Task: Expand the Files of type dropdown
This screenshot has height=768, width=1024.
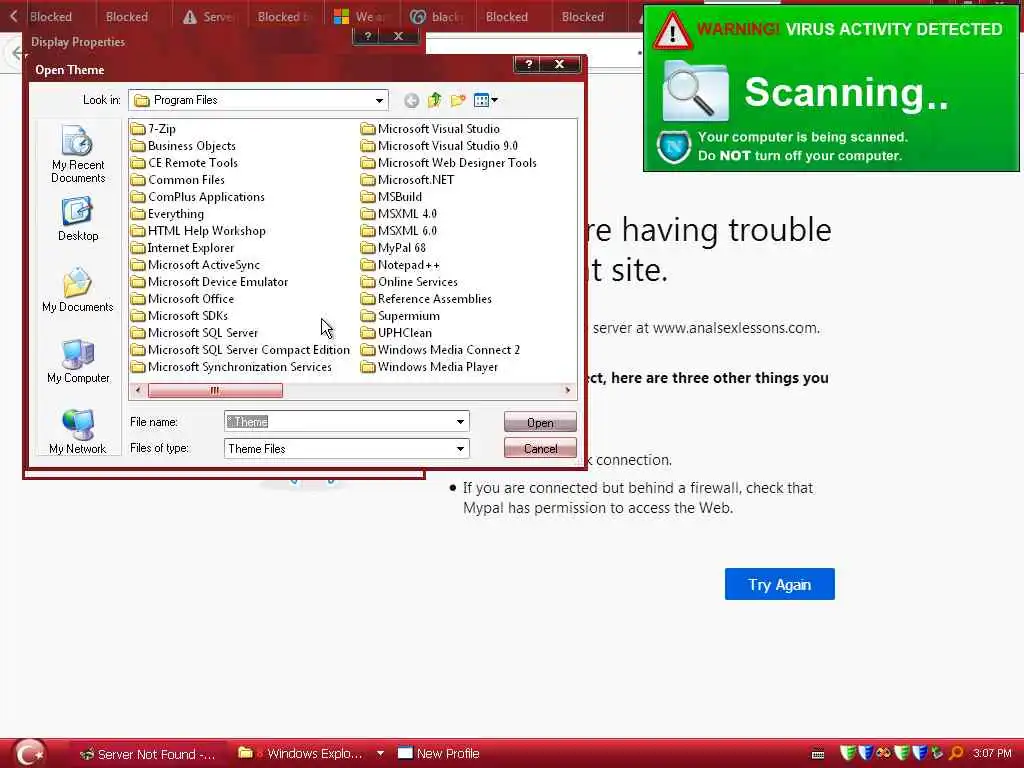Action: (x=460, y=449)
